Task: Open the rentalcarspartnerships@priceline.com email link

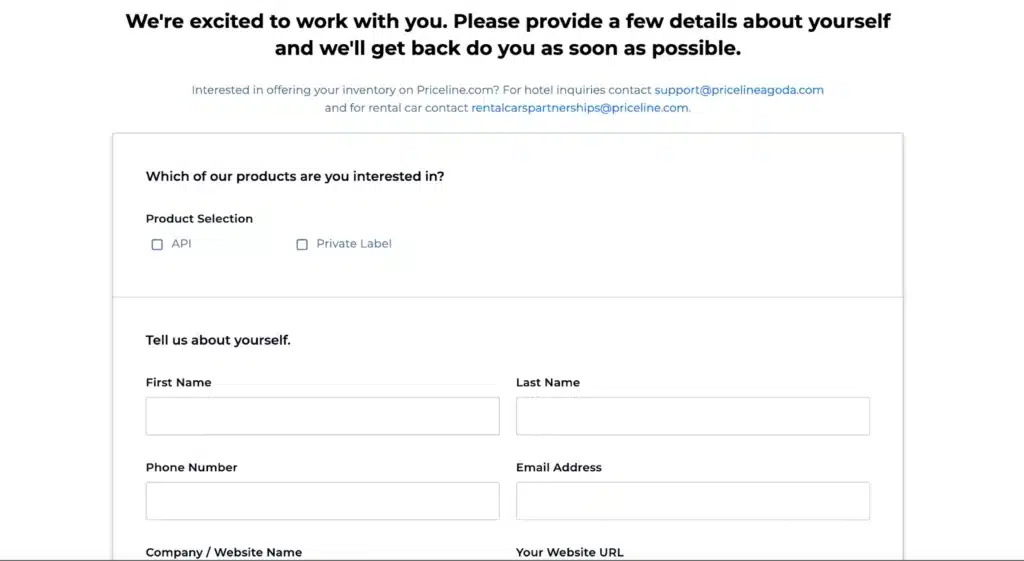Action: (x=580, y=108)
